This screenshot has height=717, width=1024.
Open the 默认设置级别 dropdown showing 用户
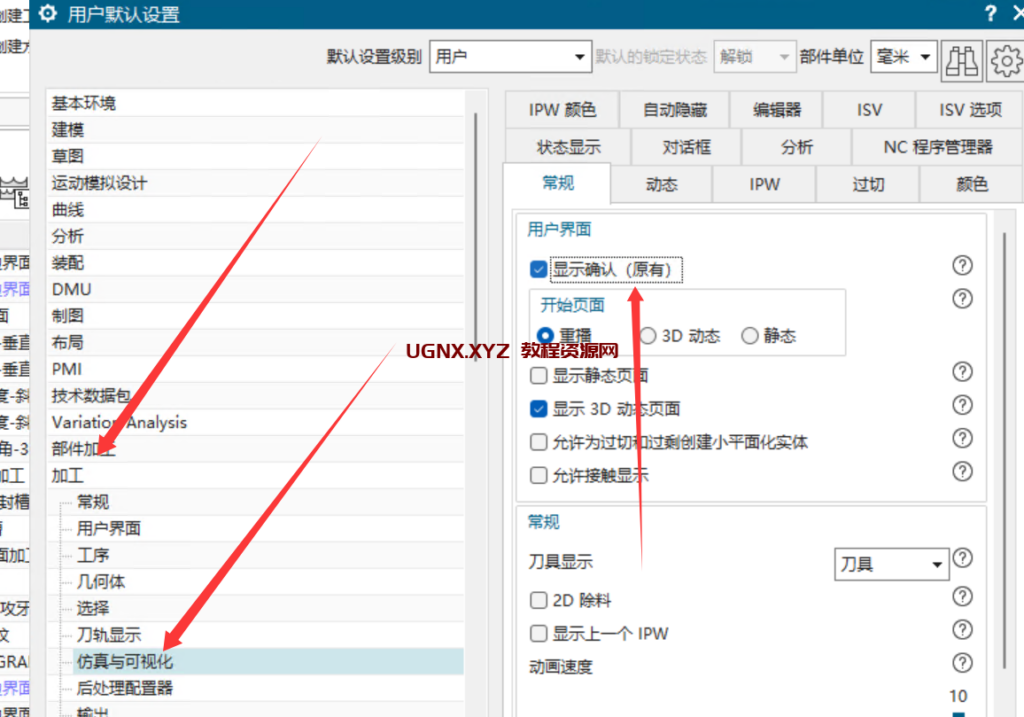(510, 57)
